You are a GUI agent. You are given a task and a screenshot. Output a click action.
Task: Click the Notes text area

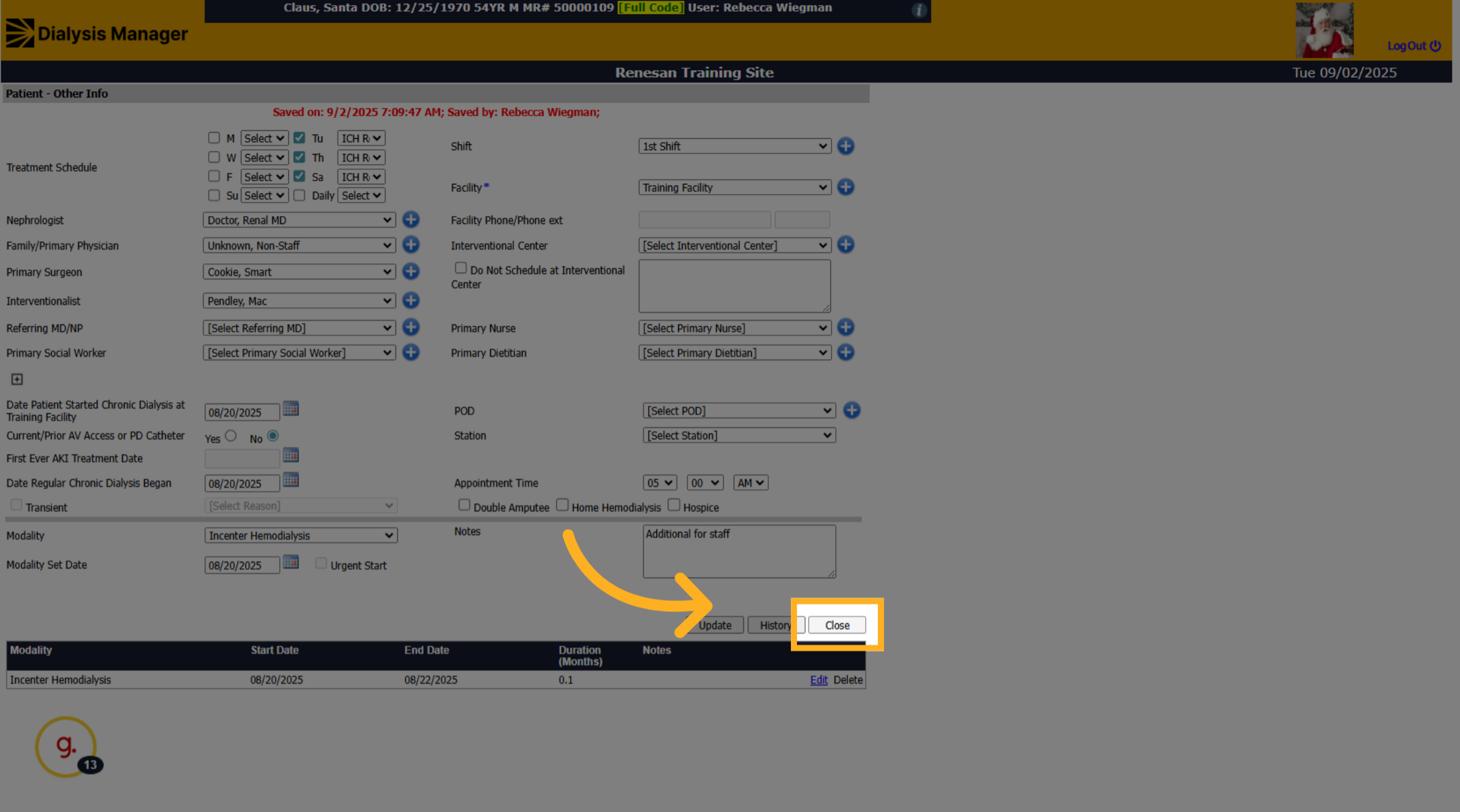tap(739, 552)
